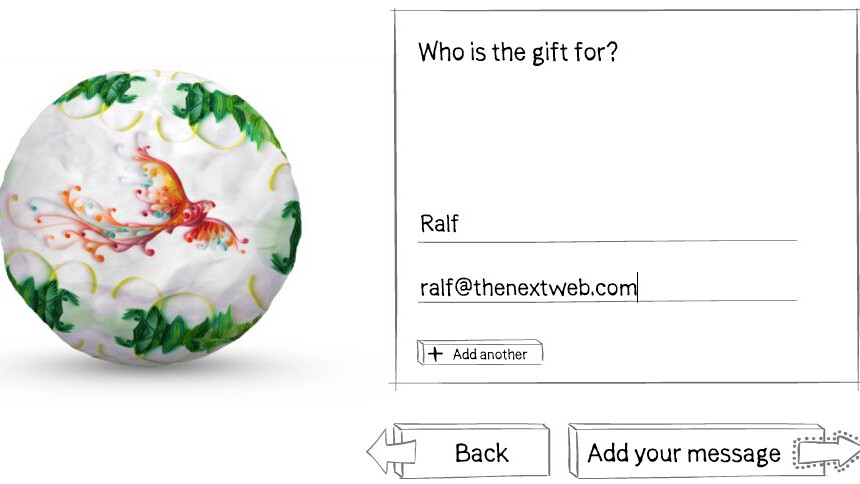Focus the recipient name field containing Ralf
Screen dimensions: 860x484
(x=607, y=224)
